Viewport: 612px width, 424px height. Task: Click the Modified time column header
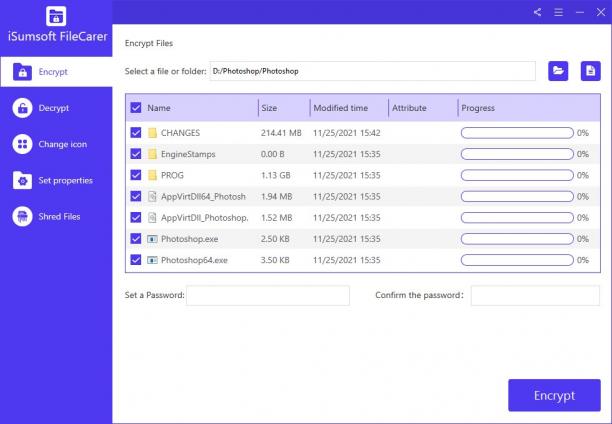tap(341, 108)
